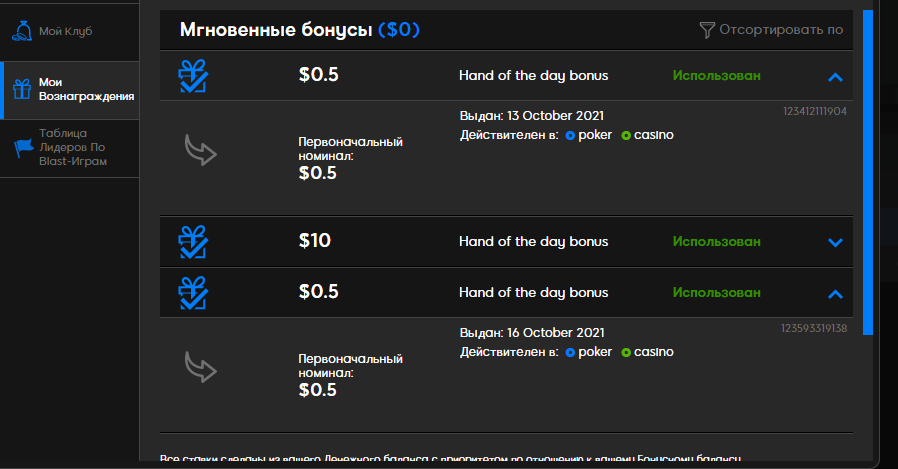
Task: Click the arrow icon under 13 October bonus
Action: coord(200,150)
